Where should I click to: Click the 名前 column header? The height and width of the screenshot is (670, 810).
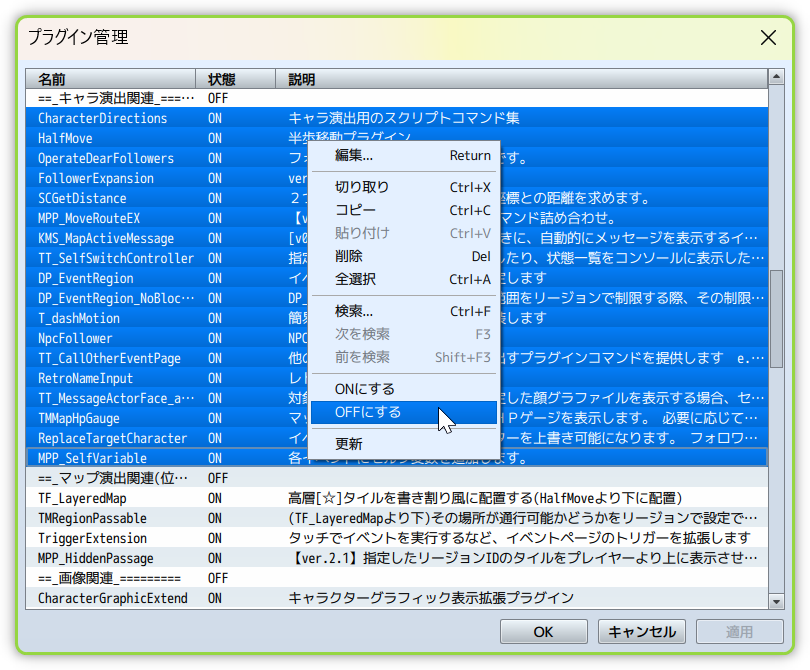click(x=111, y=79)
